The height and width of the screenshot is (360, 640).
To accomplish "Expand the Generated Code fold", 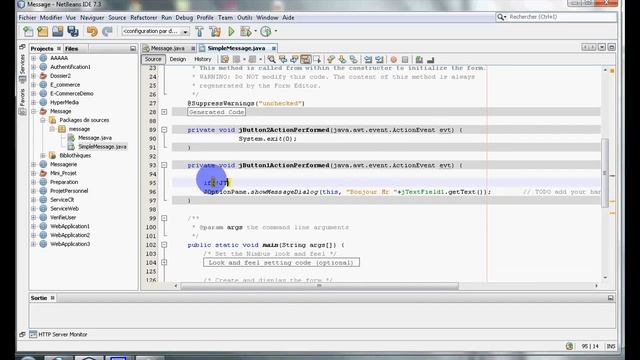I will (x=164, y=112).
